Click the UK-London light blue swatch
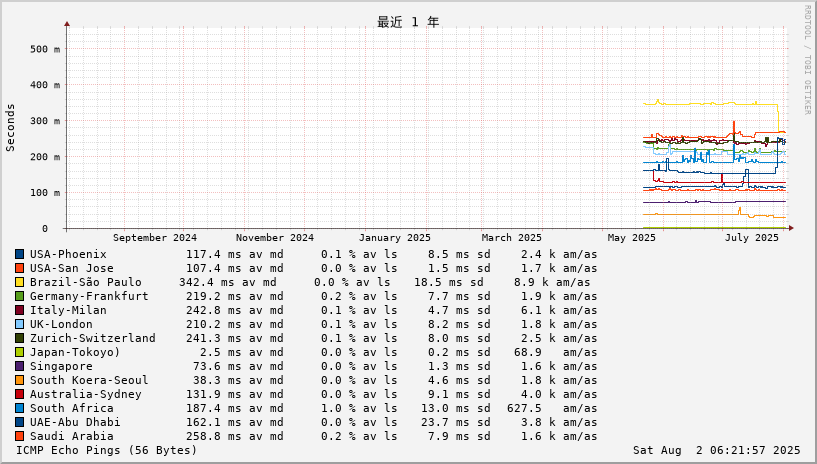817x464 pixels. [x=19, y=324]
